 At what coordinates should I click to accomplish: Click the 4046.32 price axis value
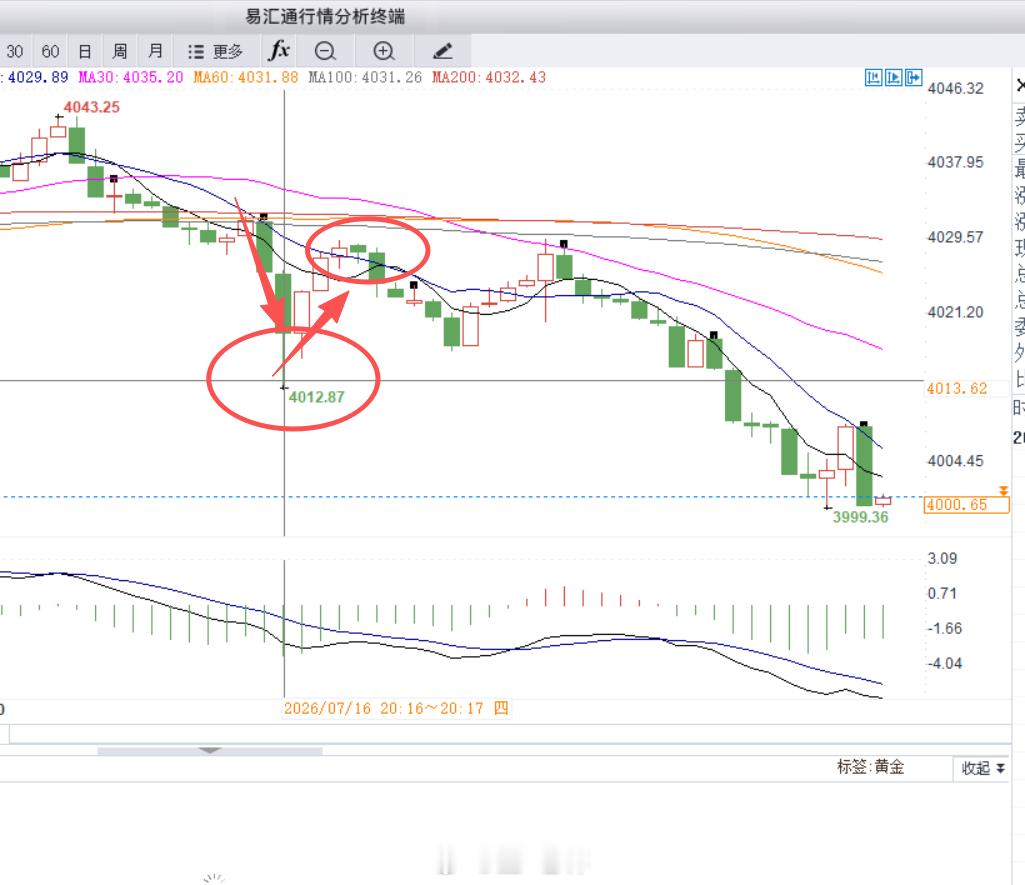pos(955,88)
